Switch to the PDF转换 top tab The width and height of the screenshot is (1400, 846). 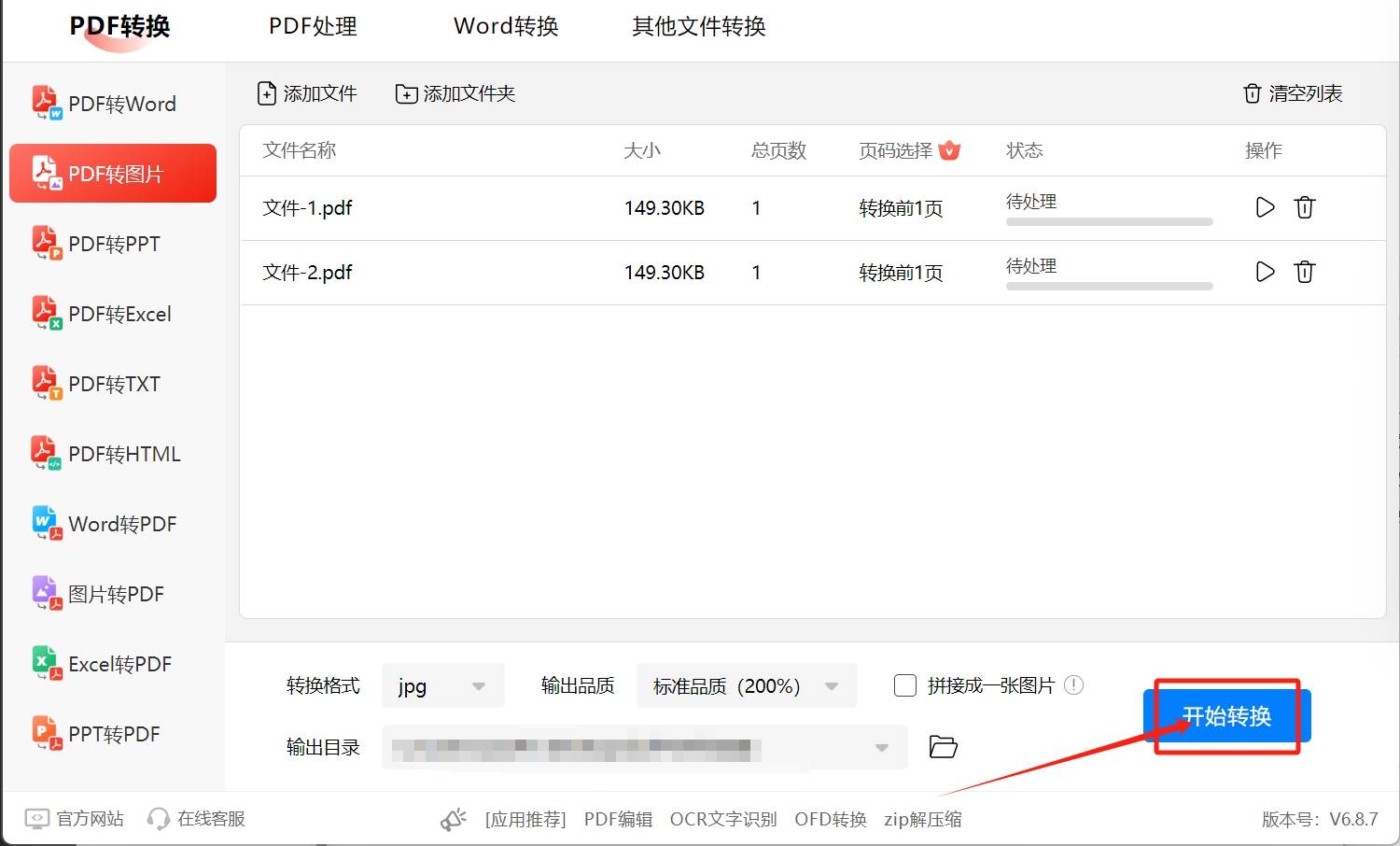click(120, 26)
